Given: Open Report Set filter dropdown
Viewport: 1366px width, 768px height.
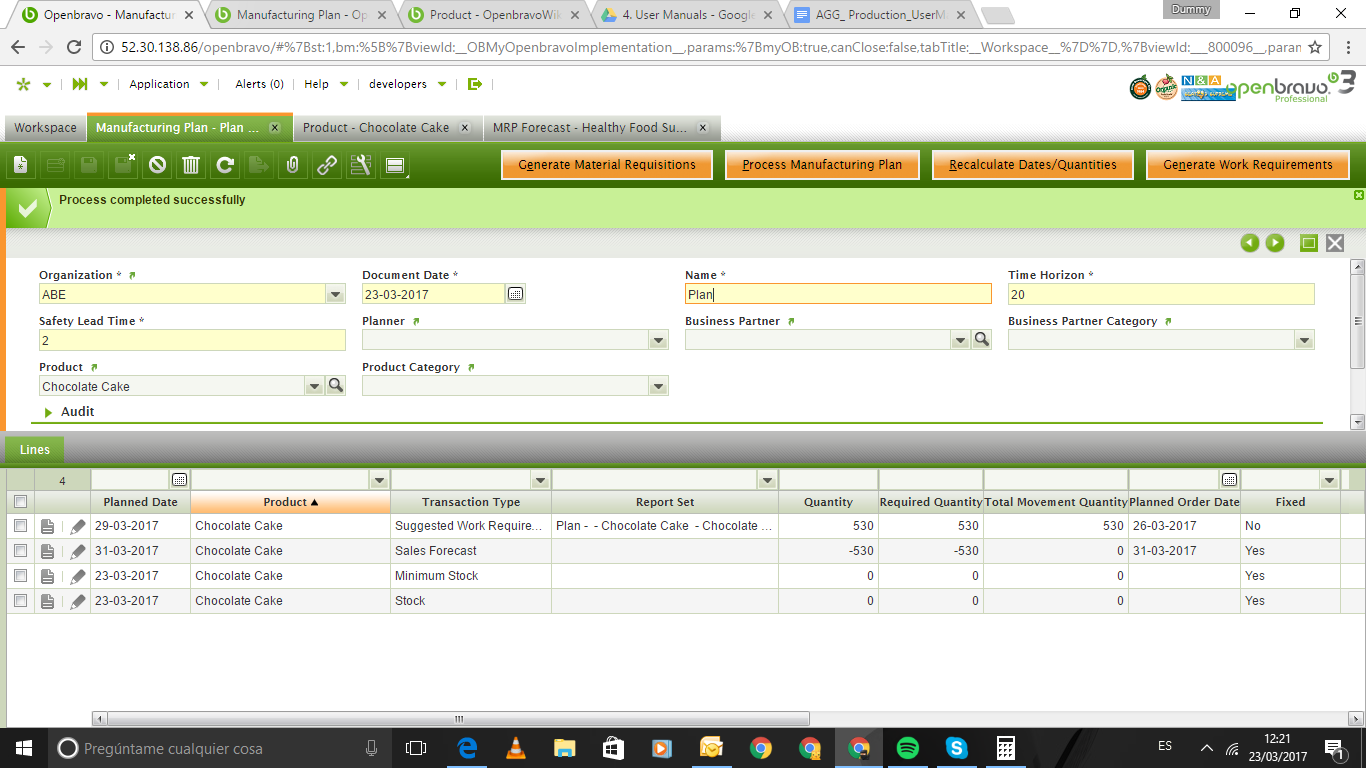Looking at the screenshot, I should coord(766,480).
